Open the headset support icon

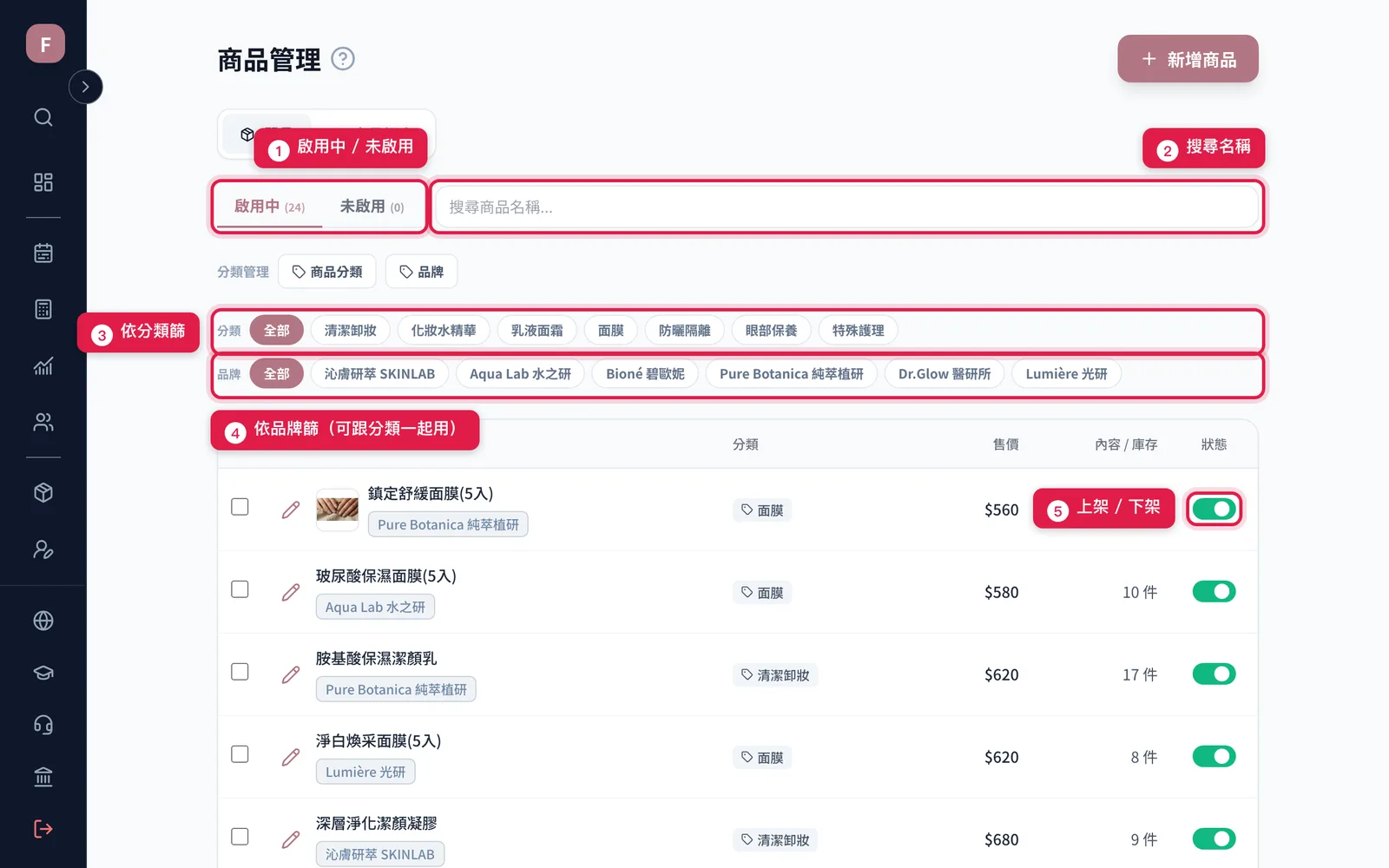coord(43,725)
